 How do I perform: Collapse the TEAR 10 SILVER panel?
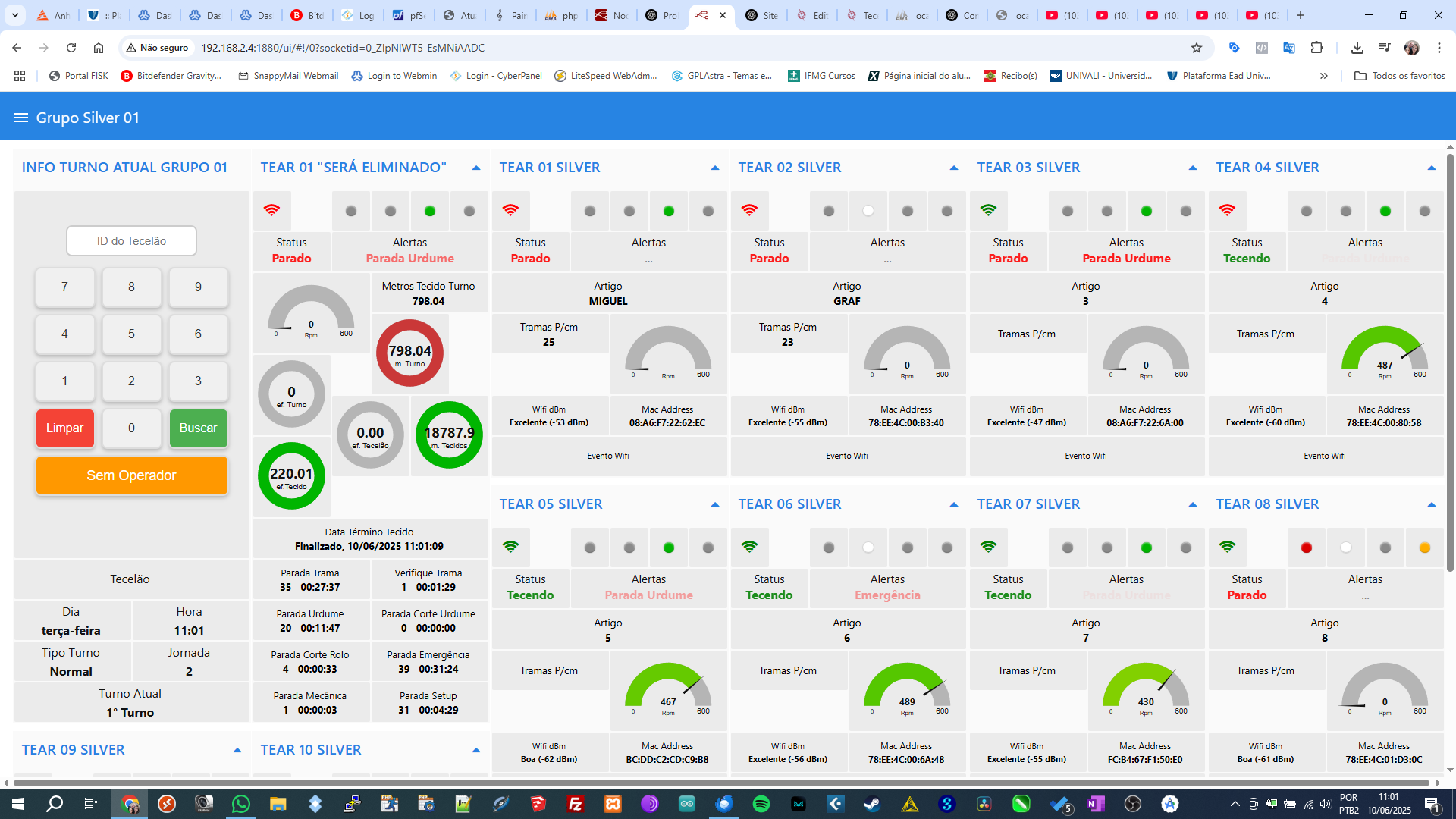(475, 750)
